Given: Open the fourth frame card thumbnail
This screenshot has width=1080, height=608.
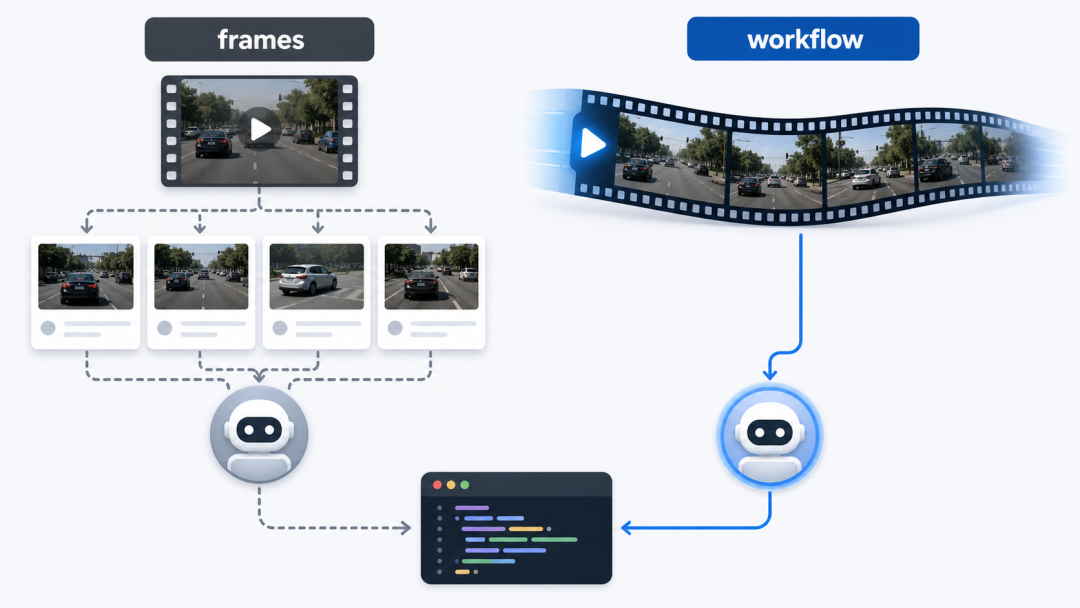Looking at the screenshot, I should (x=432, y=276).
